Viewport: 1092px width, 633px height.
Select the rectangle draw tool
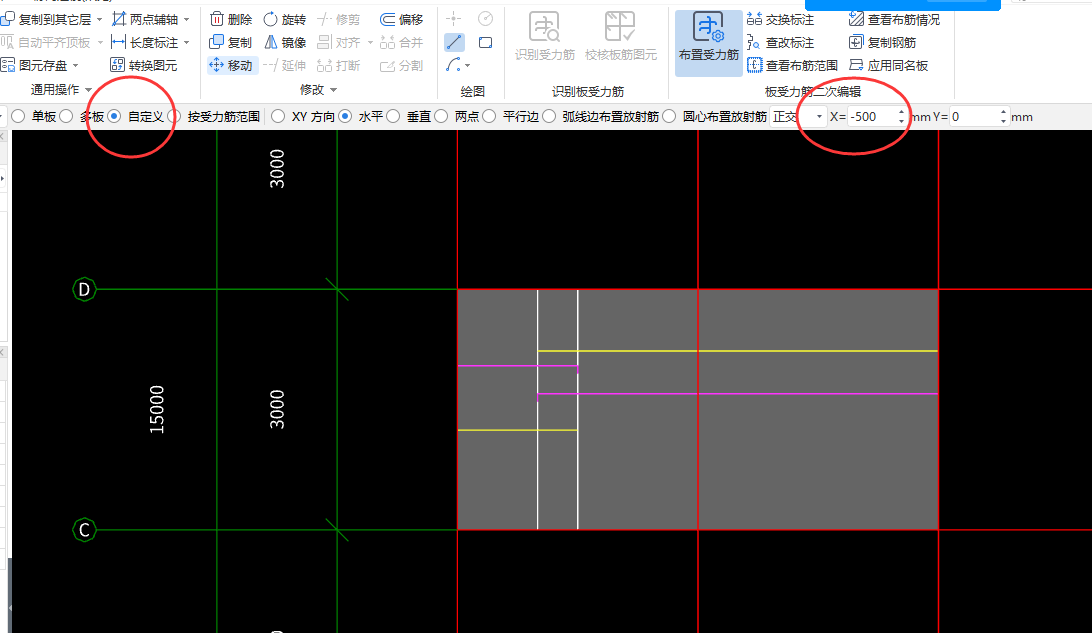pos(485,42)
